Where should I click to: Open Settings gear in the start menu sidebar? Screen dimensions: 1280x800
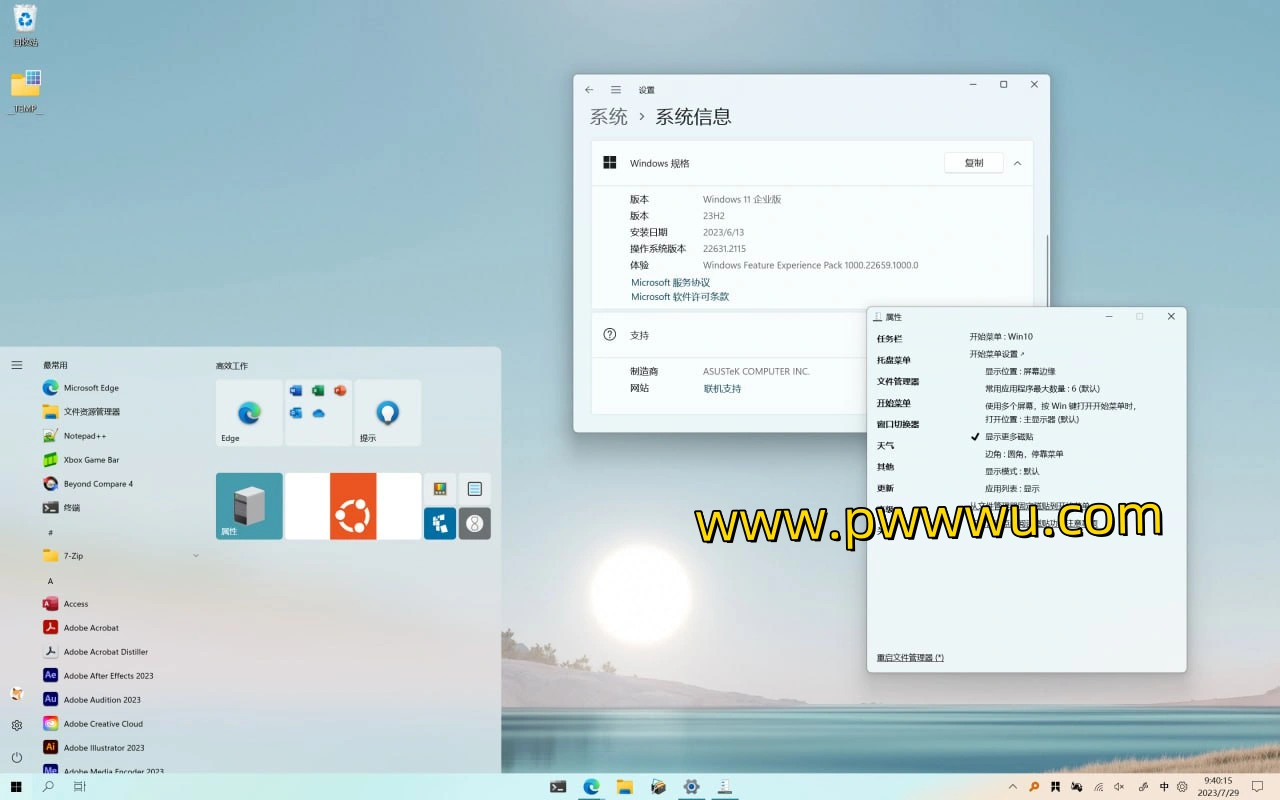pyautogui.click(x=17, y=725)
